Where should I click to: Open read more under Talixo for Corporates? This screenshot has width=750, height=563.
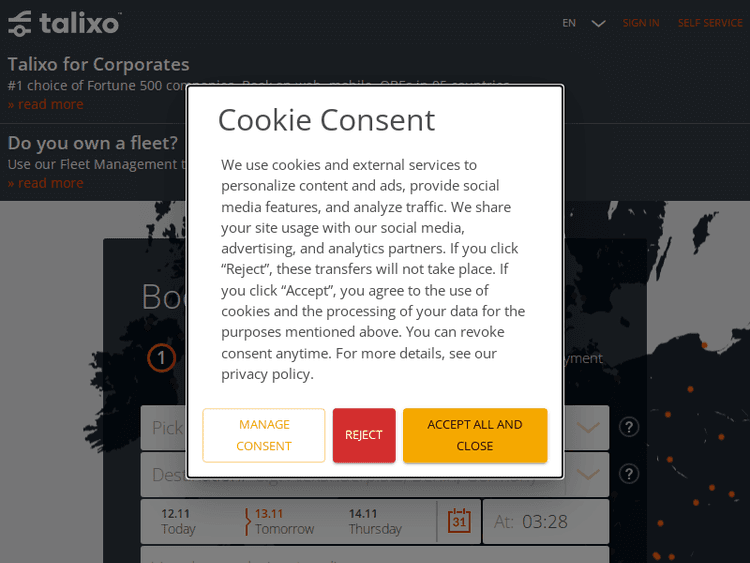click(46, 105)
